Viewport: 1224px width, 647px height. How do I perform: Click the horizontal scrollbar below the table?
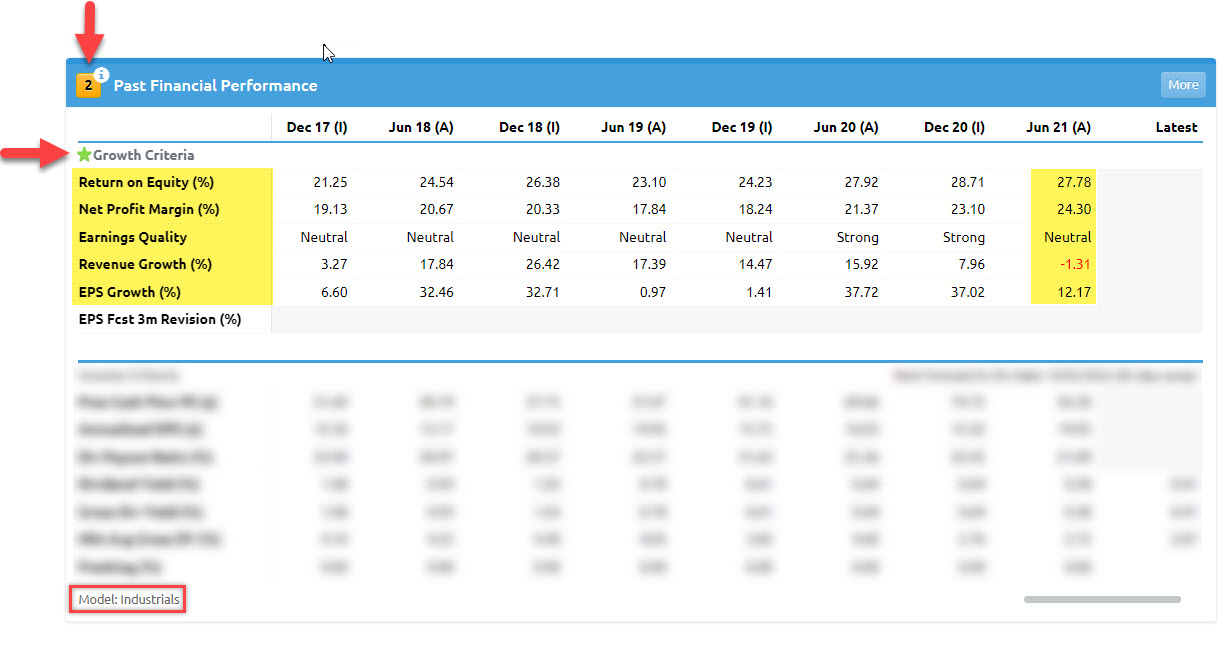pos(1101,599)
